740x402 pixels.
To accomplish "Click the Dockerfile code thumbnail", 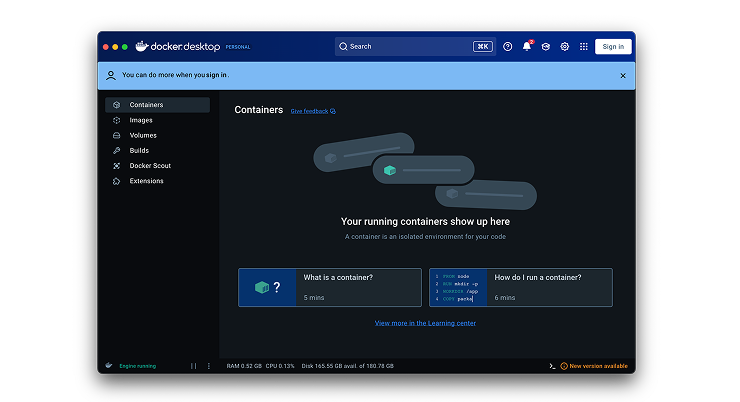I will tap(458, 287).
